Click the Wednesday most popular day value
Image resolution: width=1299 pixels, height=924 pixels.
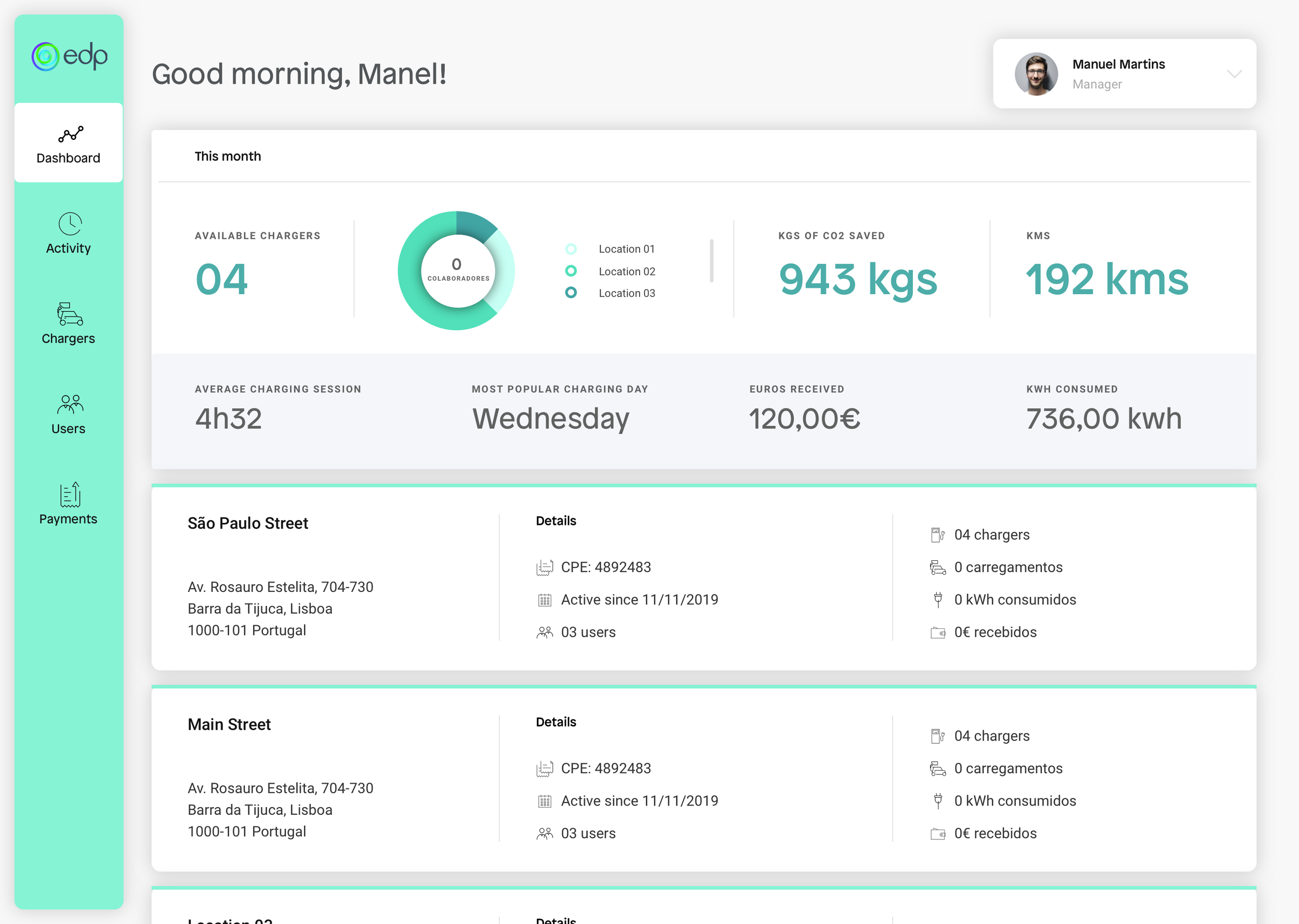pyautogui.click(x=551, y=419)
